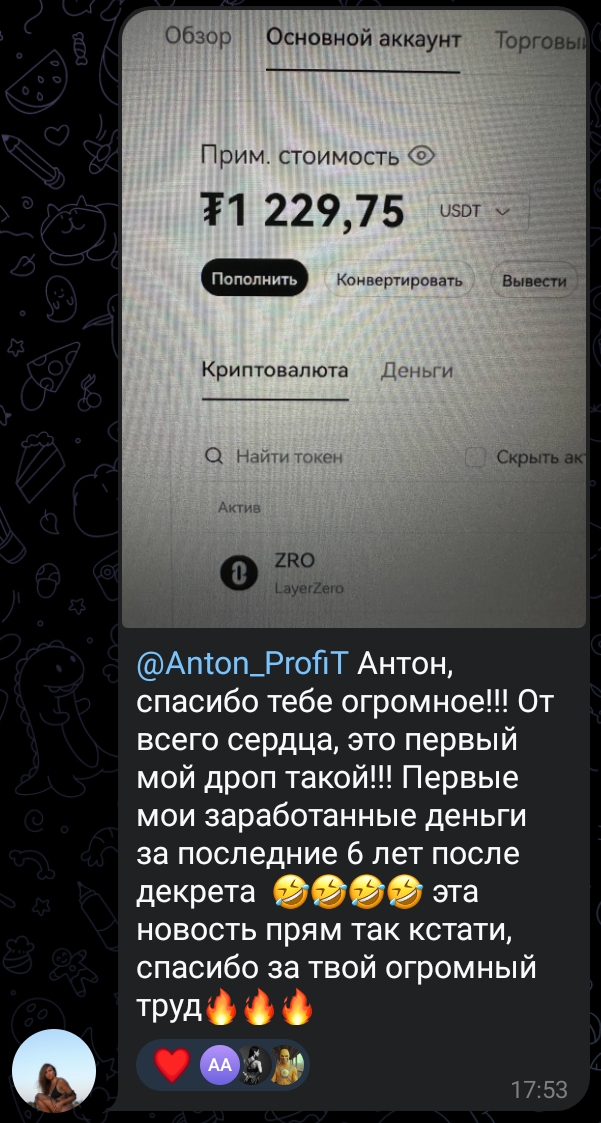Click the red heart reaction
Image resolution: width=601 pixels, height=1123 pixels.
pos(173,1065)
